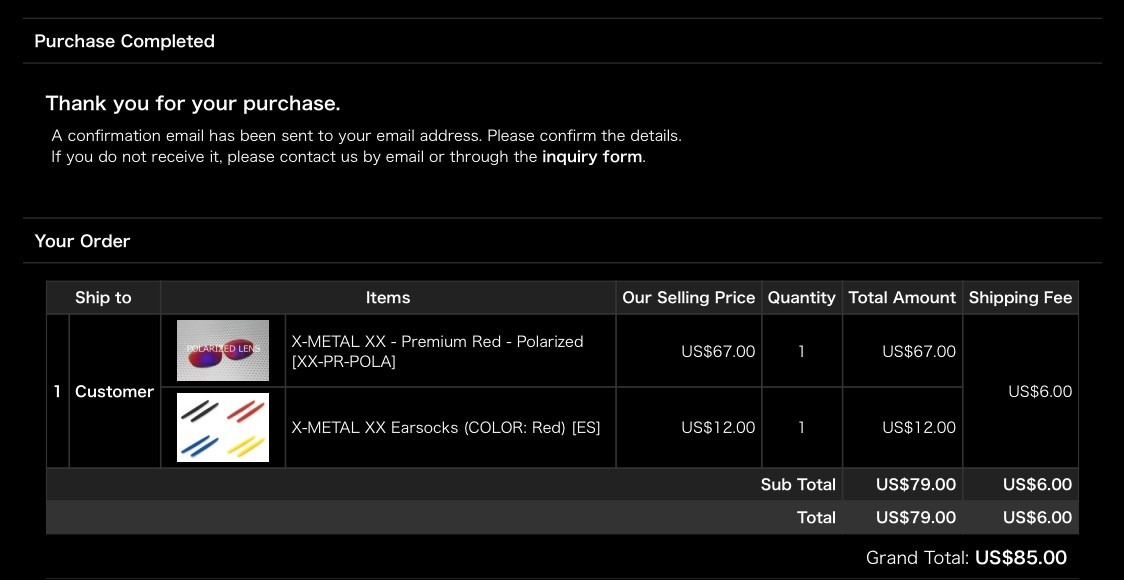Click the Quantity column header
This screenshot has width=1124, height=580.
801,297
